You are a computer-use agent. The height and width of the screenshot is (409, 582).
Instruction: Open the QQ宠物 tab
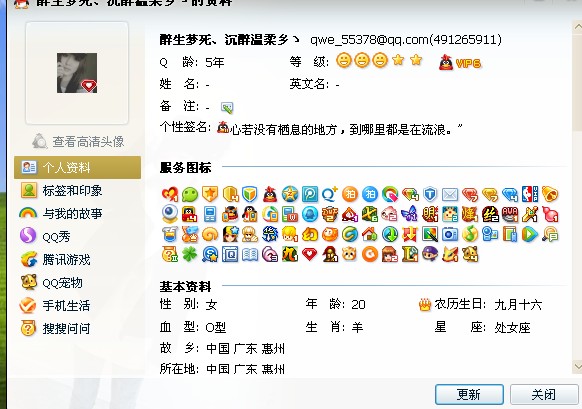pyautogui.click(x=77, y=282)
